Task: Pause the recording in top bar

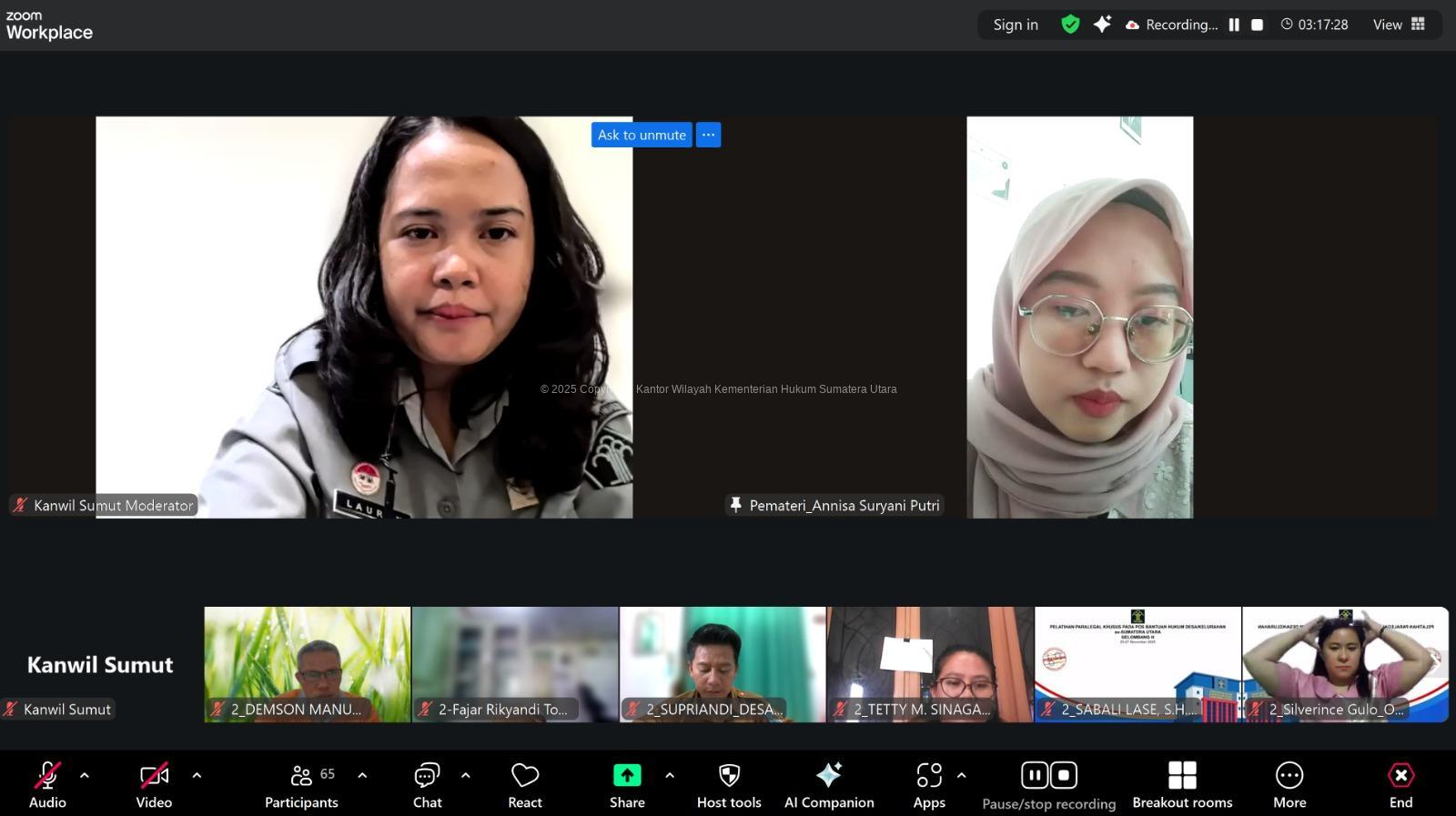Action: [1234, 25]
